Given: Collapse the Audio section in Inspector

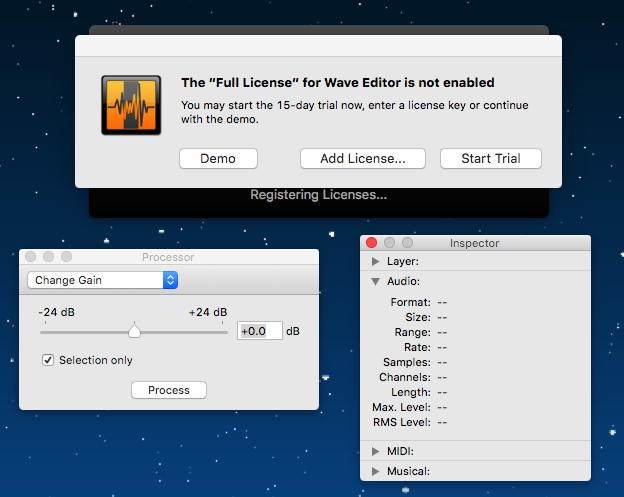Looking at the screenshot, I should [x=375, y=281].
